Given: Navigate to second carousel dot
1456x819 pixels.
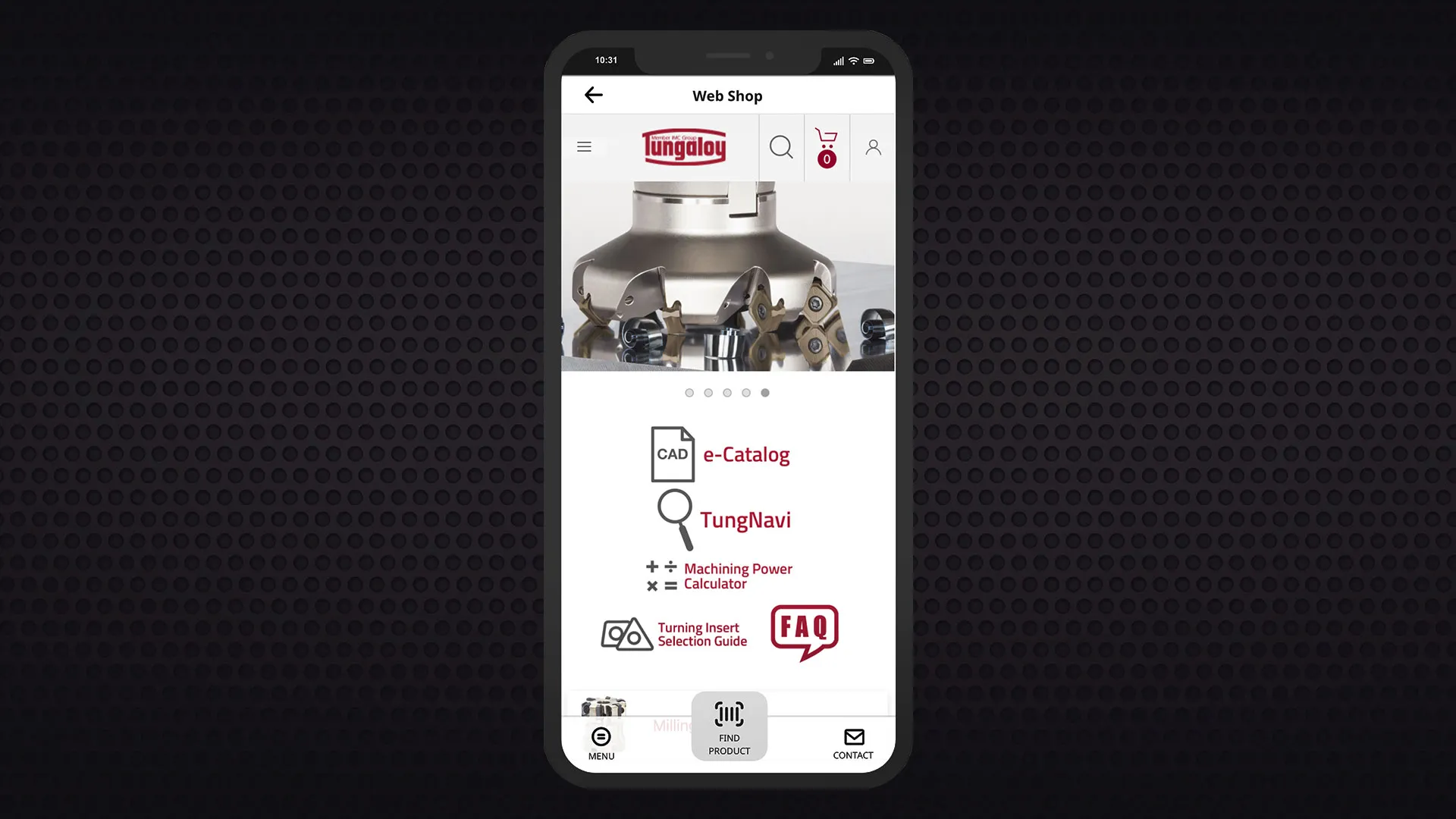Looking at the screenshot, I should click(708, 392).
